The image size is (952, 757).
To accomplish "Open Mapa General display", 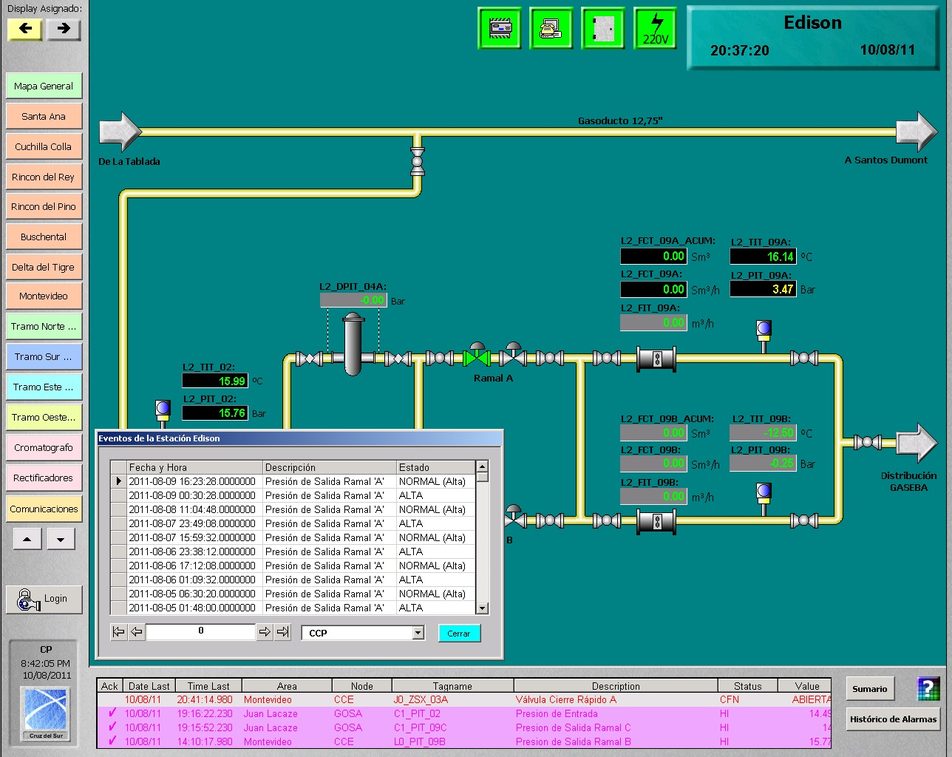I will (44, 86).
